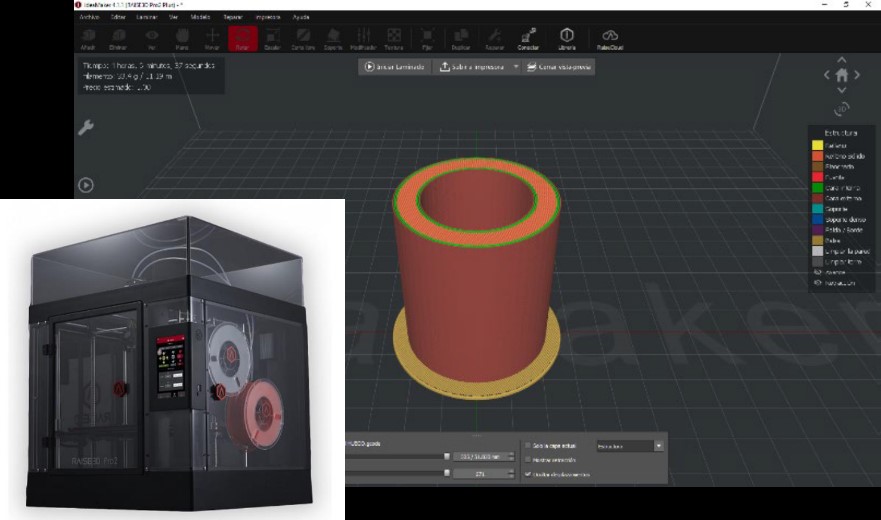Click the Falda / Borde purple swatch
881x520 pixels.
(818, 230)
